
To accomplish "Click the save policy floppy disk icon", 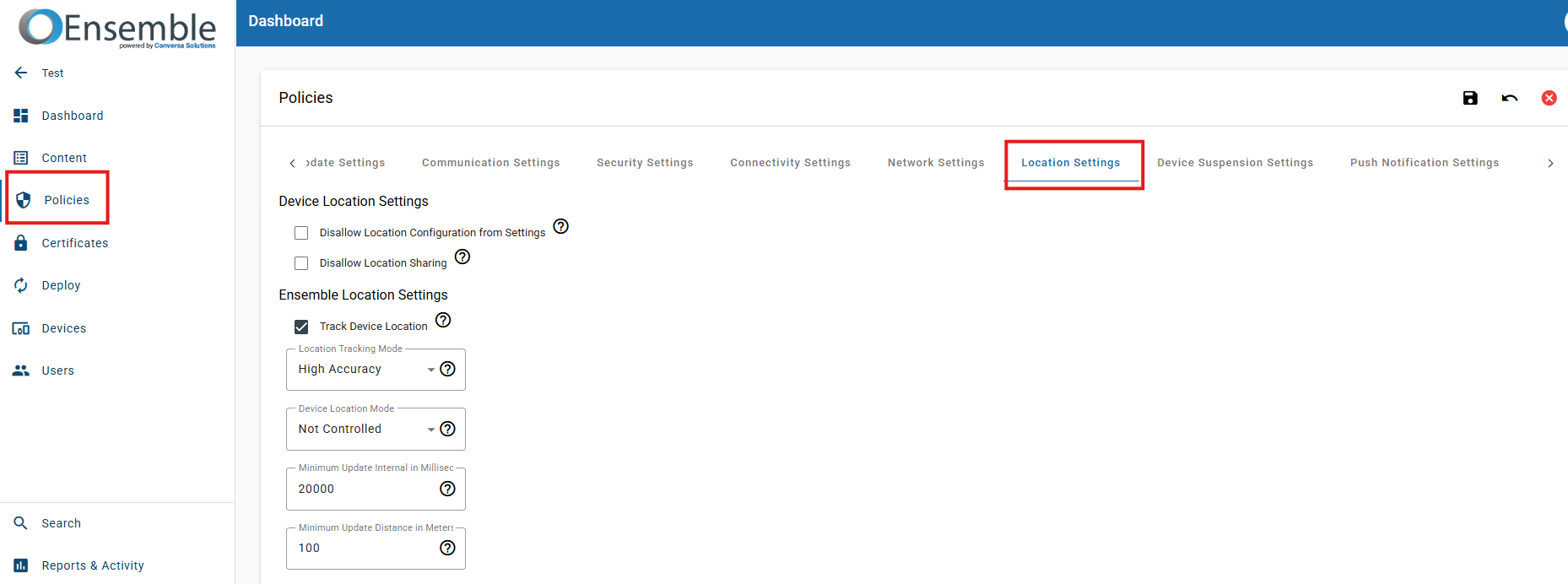I will tap(1470, 98).
